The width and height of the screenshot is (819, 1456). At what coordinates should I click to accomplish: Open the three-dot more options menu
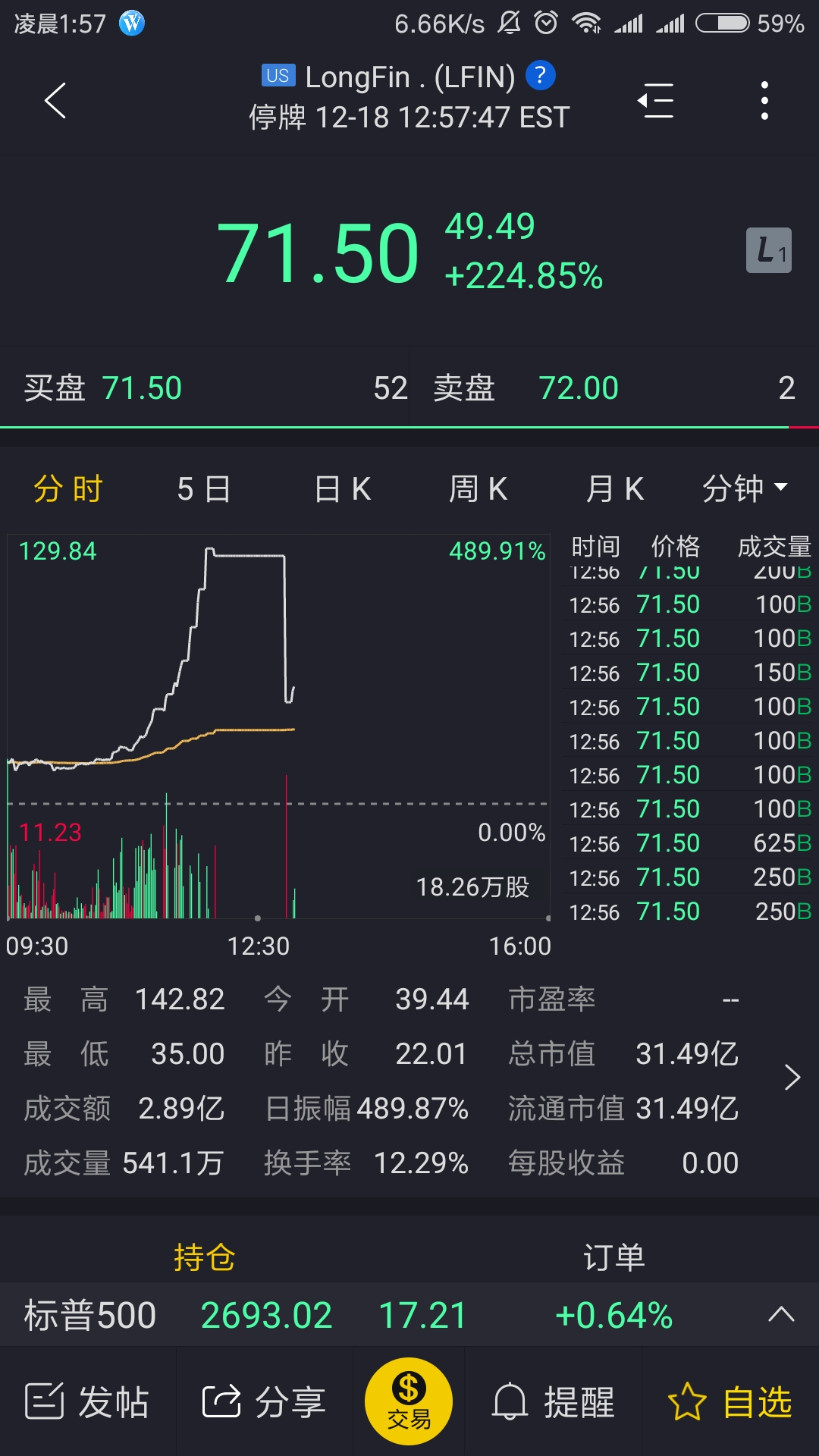(x=764, y=100)
